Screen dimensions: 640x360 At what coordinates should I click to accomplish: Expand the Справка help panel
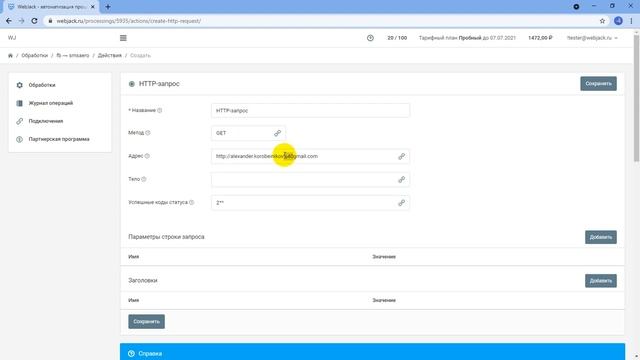372,352
